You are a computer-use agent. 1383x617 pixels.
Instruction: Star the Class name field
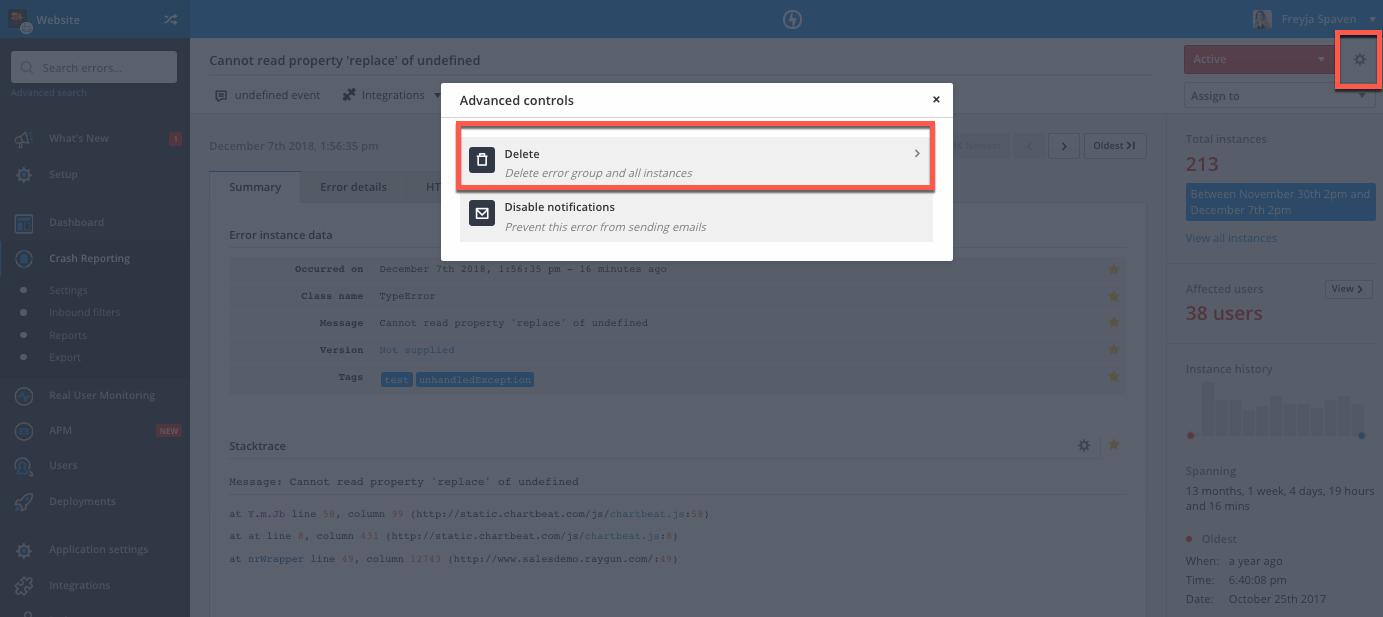(x=1113, y=295)
